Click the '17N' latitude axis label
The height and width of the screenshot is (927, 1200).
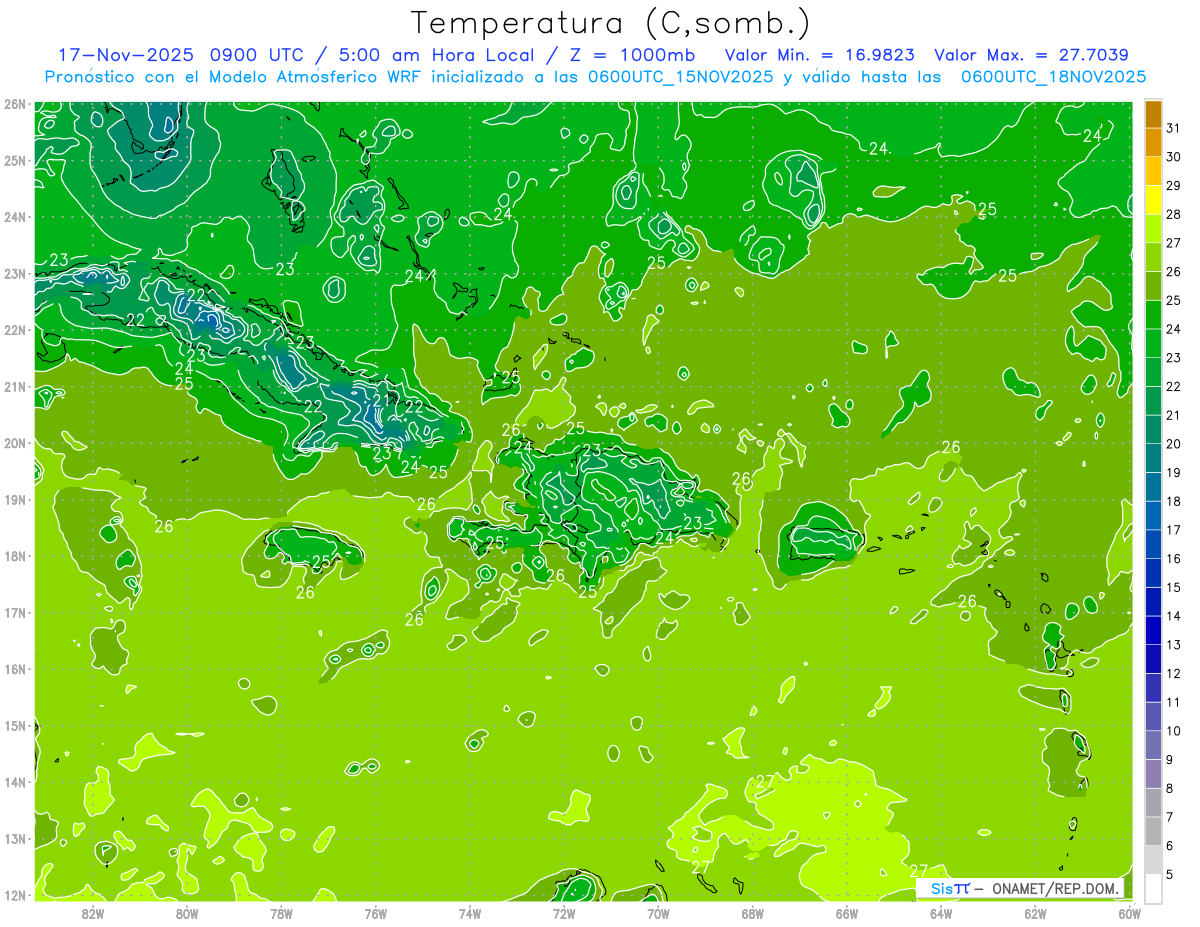coord(15,613)
